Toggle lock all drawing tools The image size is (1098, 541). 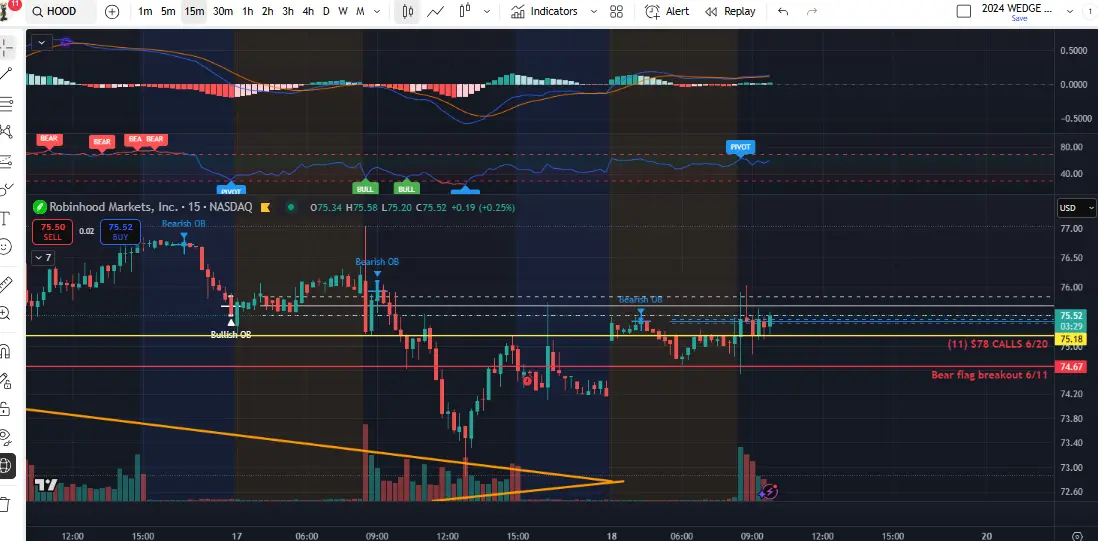6,408
